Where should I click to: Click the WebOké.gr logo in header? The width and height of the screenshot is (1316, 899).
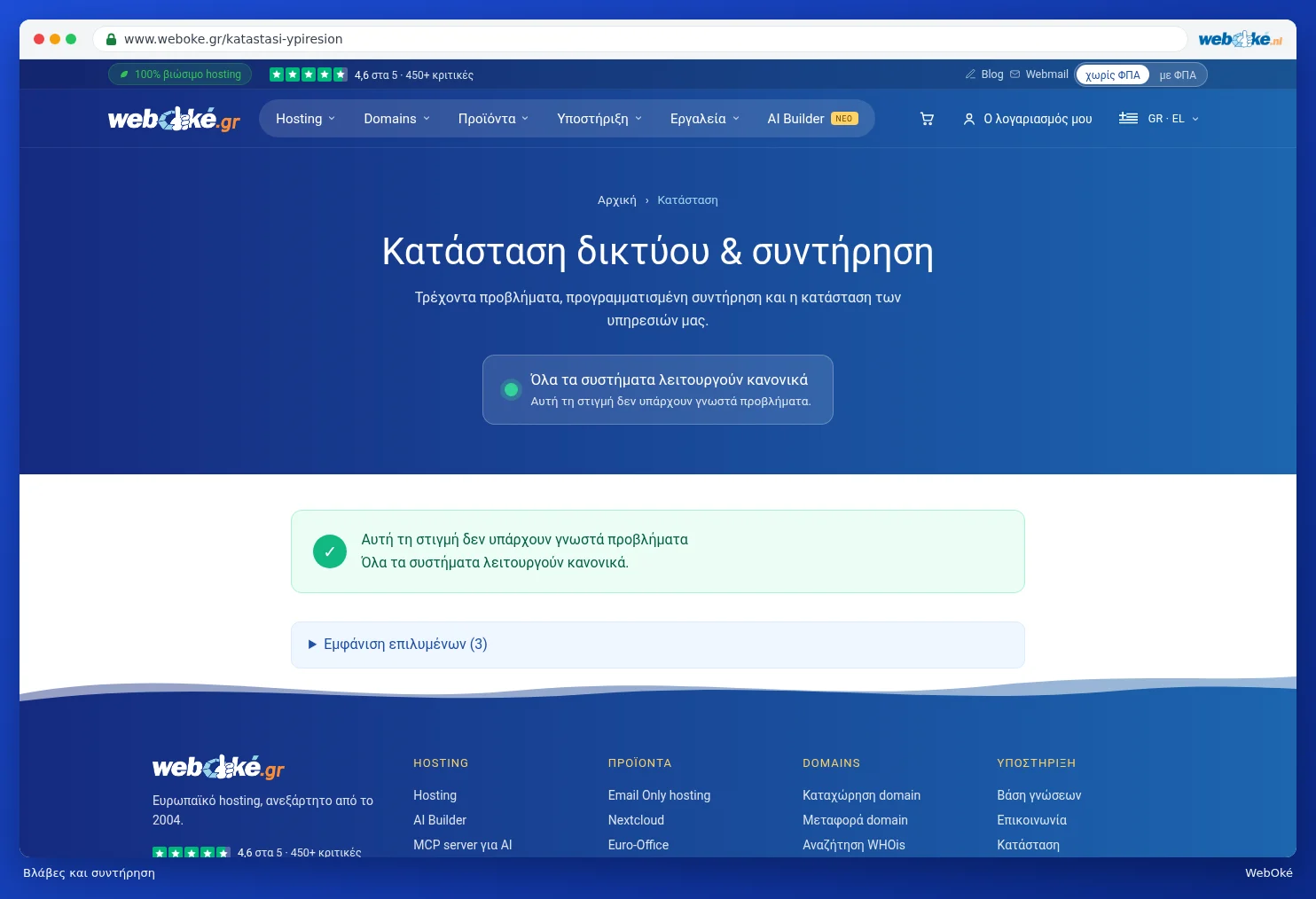pos(174,119)
